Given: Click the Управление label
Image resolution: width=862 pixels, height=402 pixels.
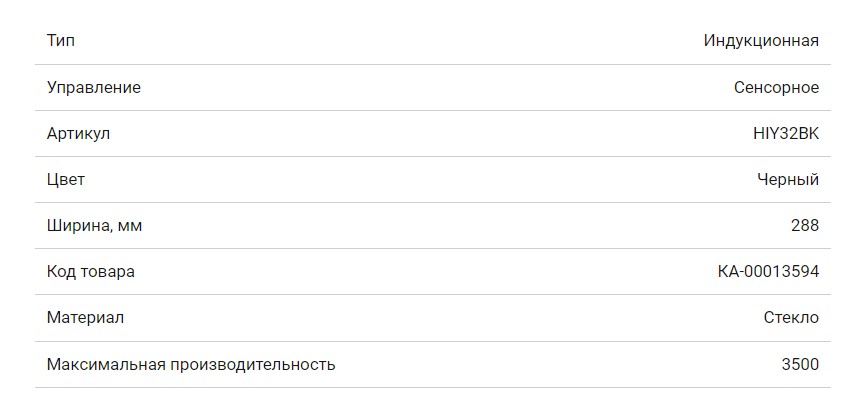Looking at the screenshot, I should (x=94, y=88).
